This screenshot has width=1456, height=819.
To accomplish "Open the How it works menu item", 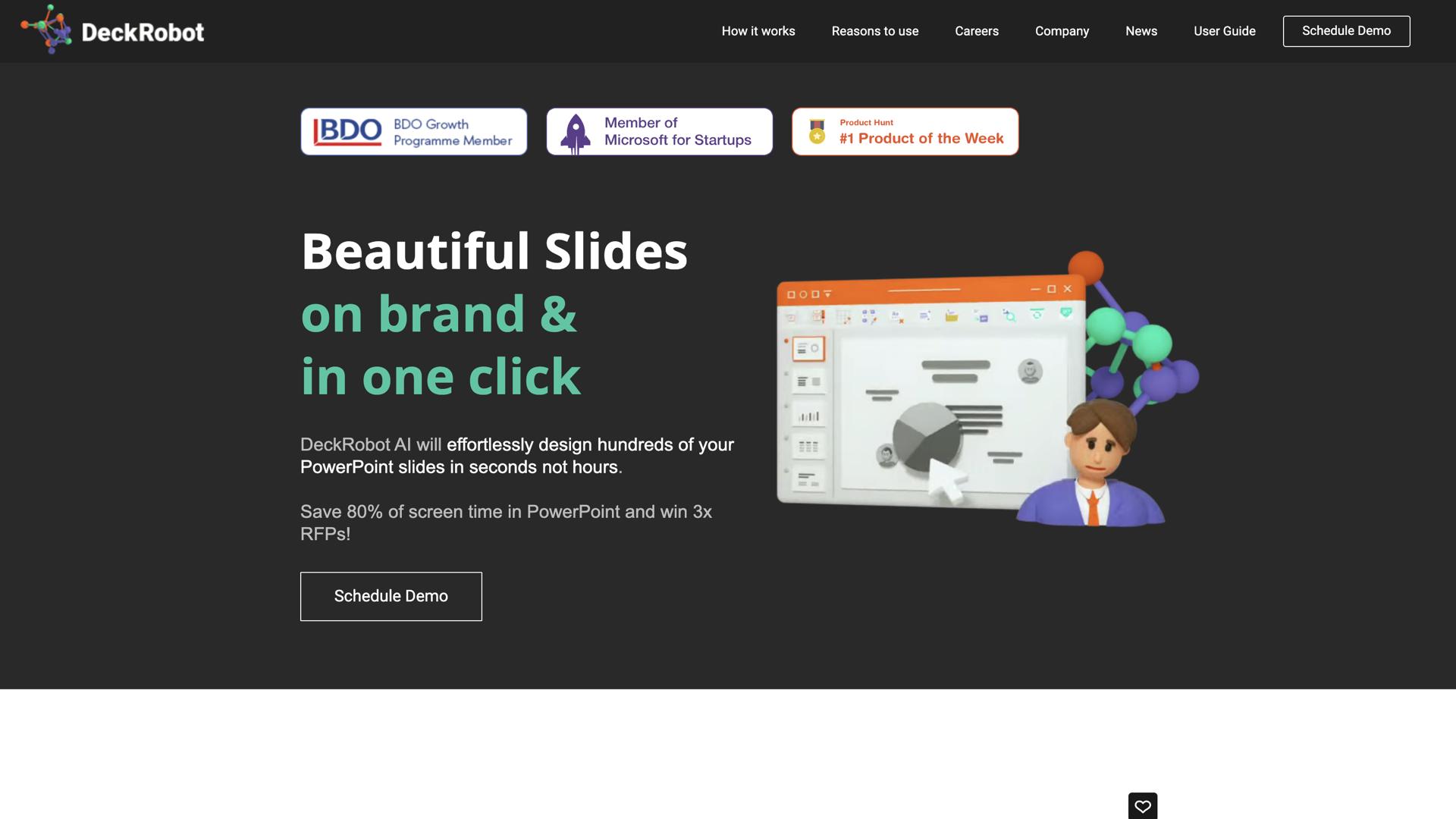I will pyautogui.click(x=758, y=31).
